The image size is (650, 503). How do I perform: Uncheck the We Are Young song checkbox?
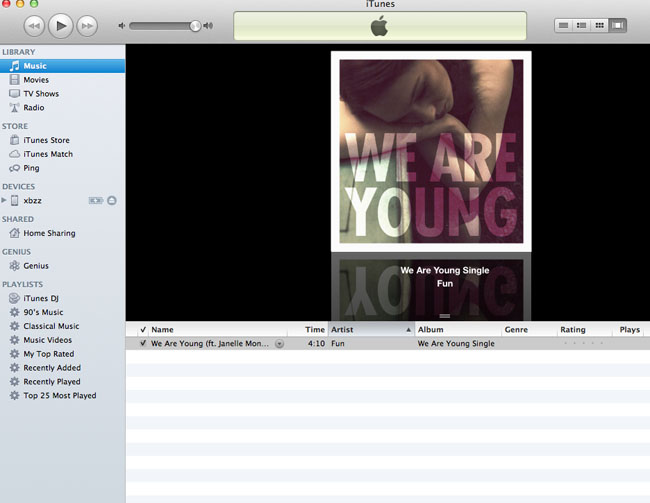143,343
